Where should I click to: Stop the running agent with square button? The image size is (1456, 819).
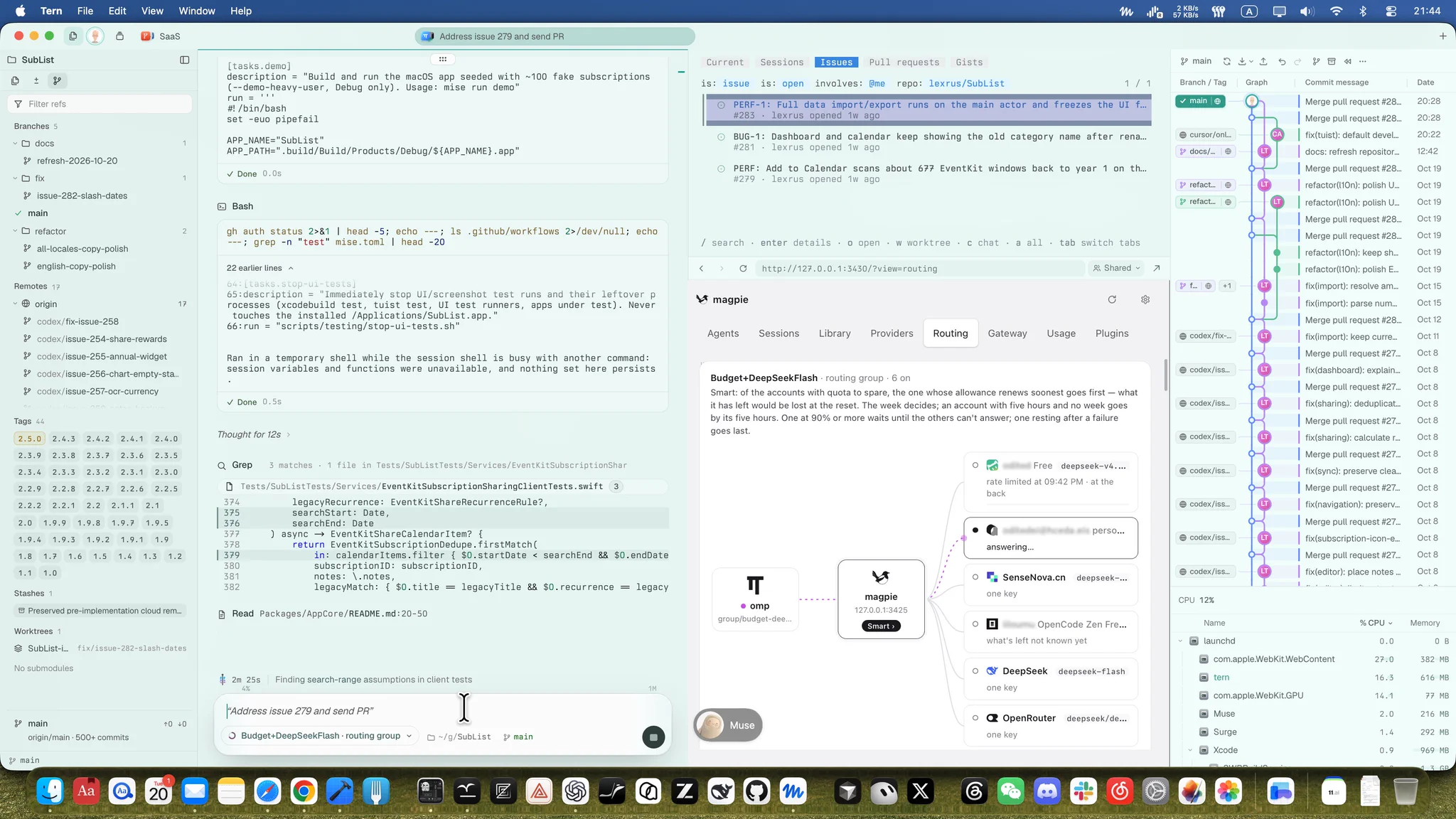653,737
